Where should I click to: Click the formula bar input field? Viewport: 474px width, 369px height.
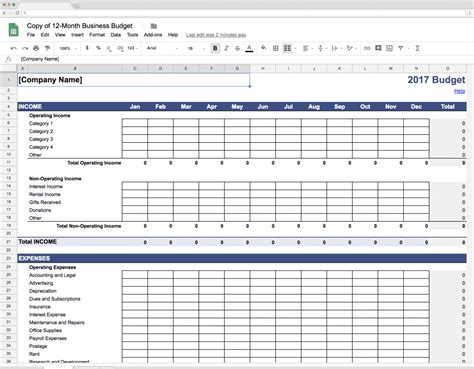(245, 59)
